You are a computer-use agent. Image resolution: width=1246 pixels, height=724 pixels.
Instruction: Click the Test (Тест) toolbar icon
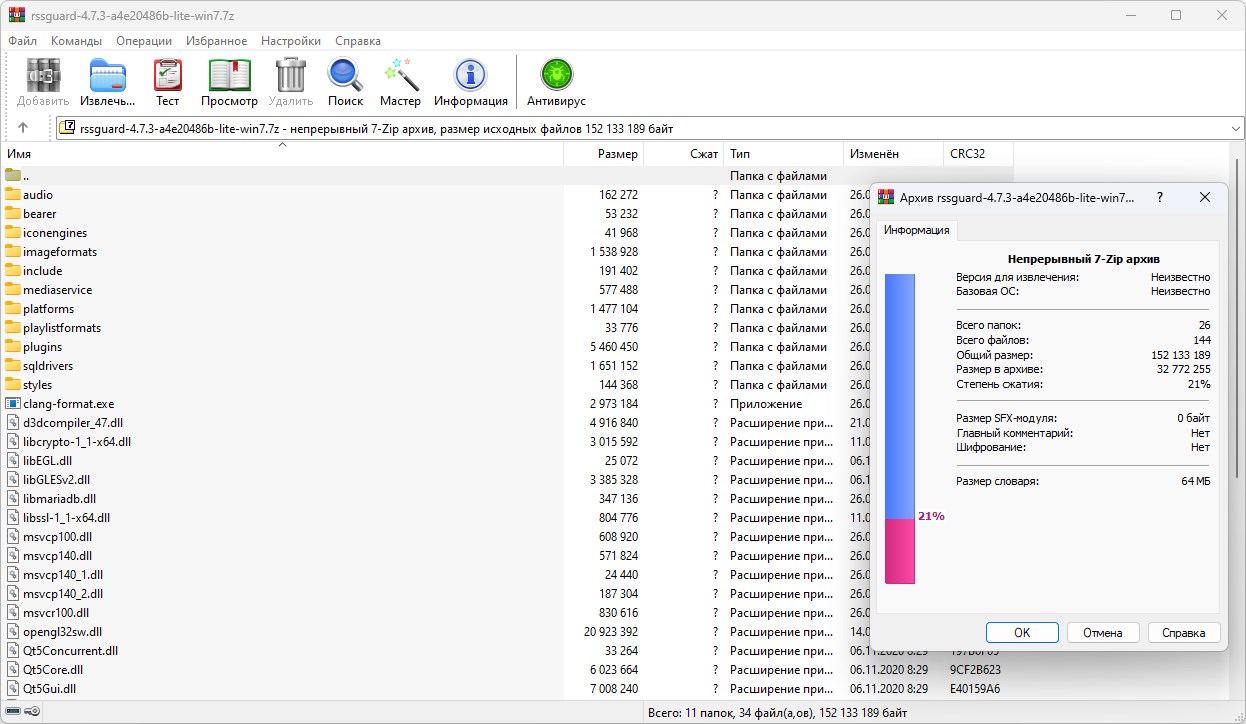pyautogui.click(x=167, y=78)
